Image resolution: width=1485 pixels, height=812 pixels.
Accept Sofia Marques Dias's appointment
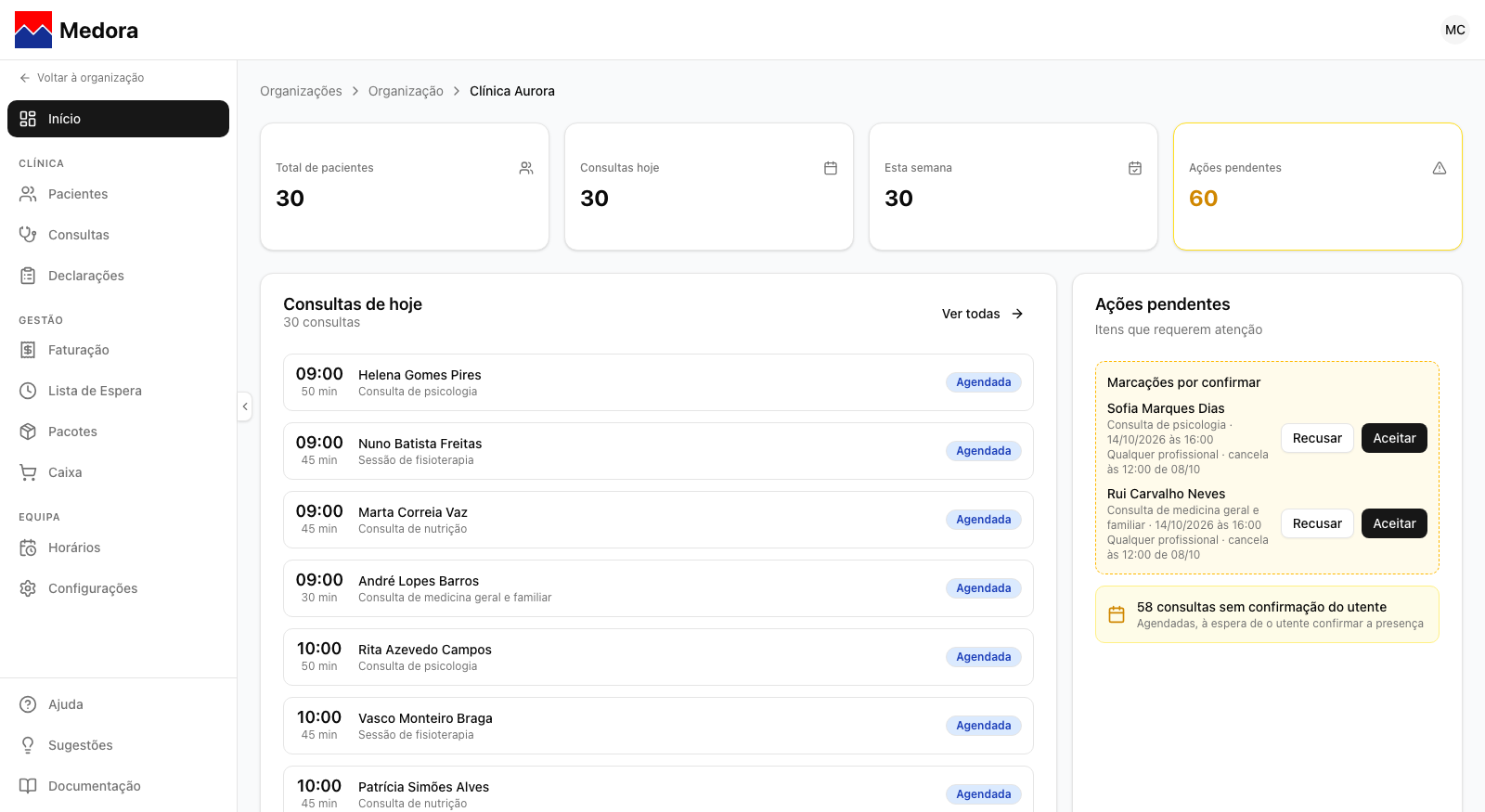(x=1394, y=438)
